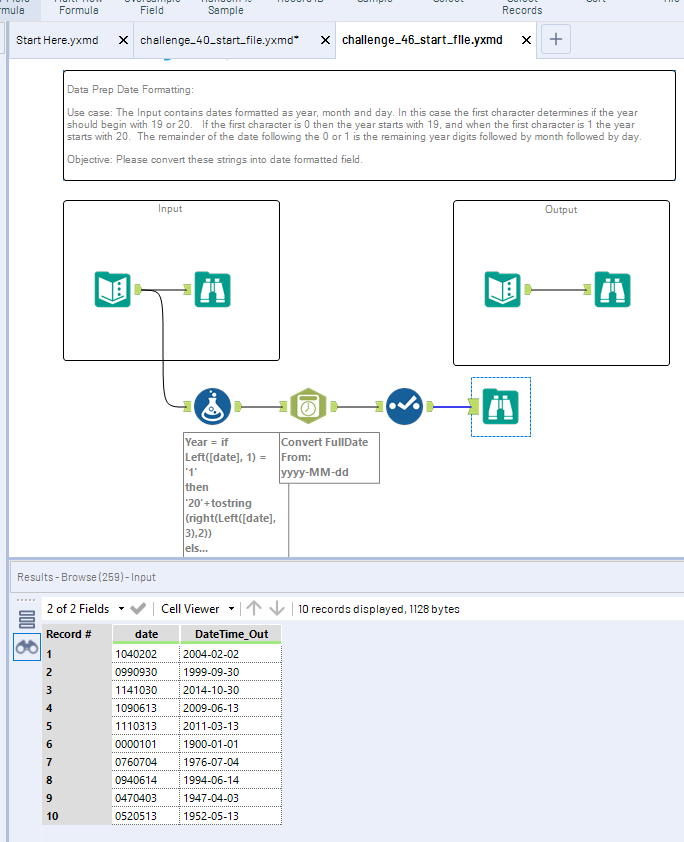The image size is (684, 842).
Task: Select DateTime_Out cell 1994-06-14
Action: coord(231,780)
